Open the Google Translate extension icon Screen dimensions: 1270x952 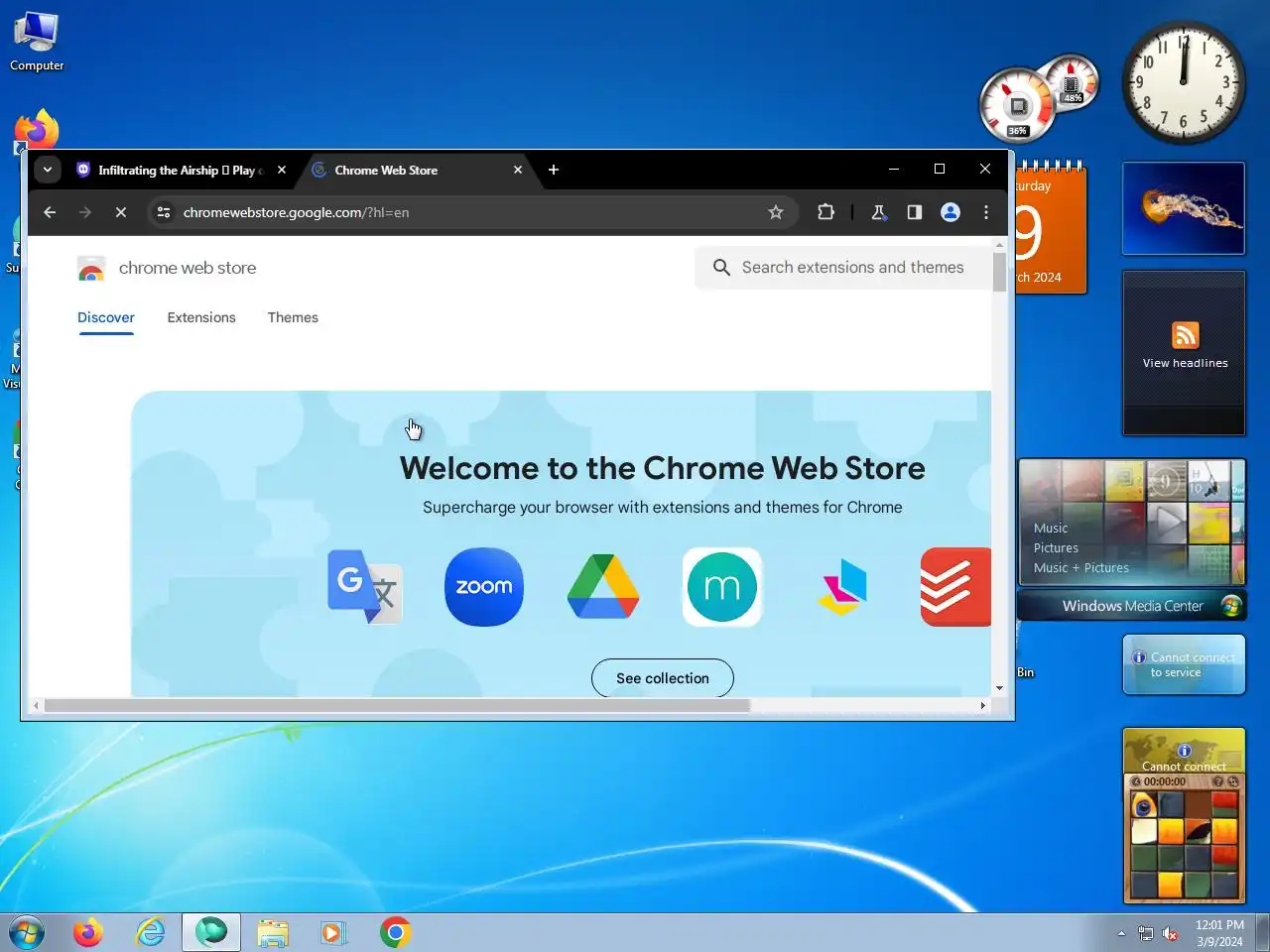point(365,587)
